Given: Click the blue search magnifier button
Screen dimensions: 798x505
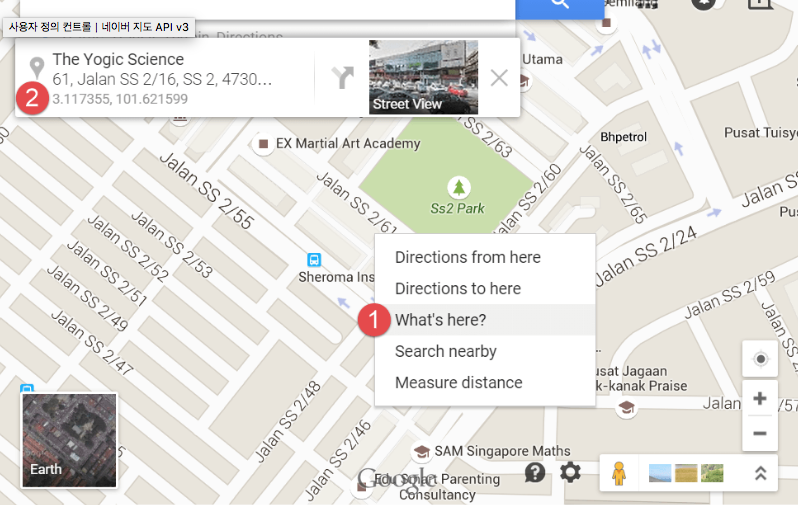Looking at the screenshot, I should click(559, 8).
